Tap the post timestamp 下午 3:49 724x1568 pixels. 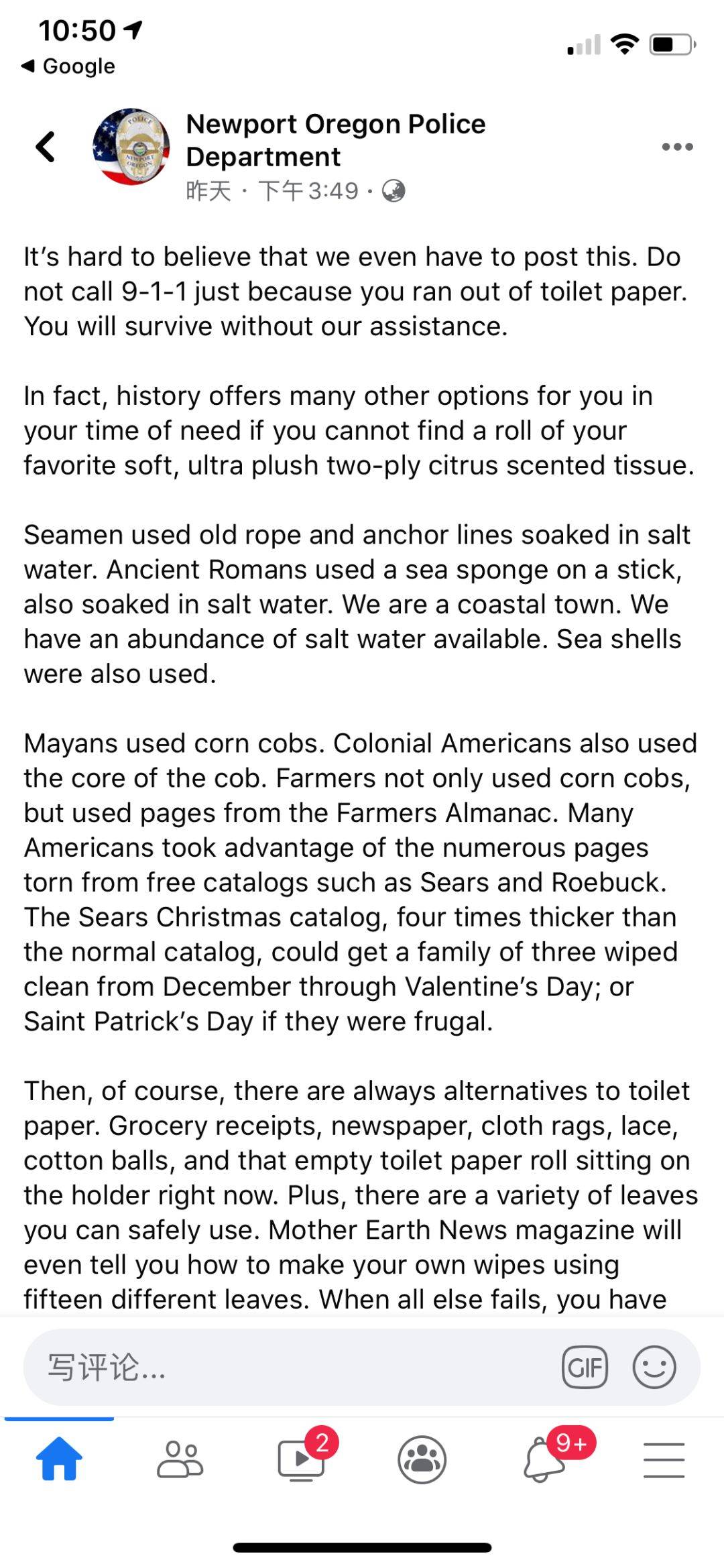click(x=308, y=191)
